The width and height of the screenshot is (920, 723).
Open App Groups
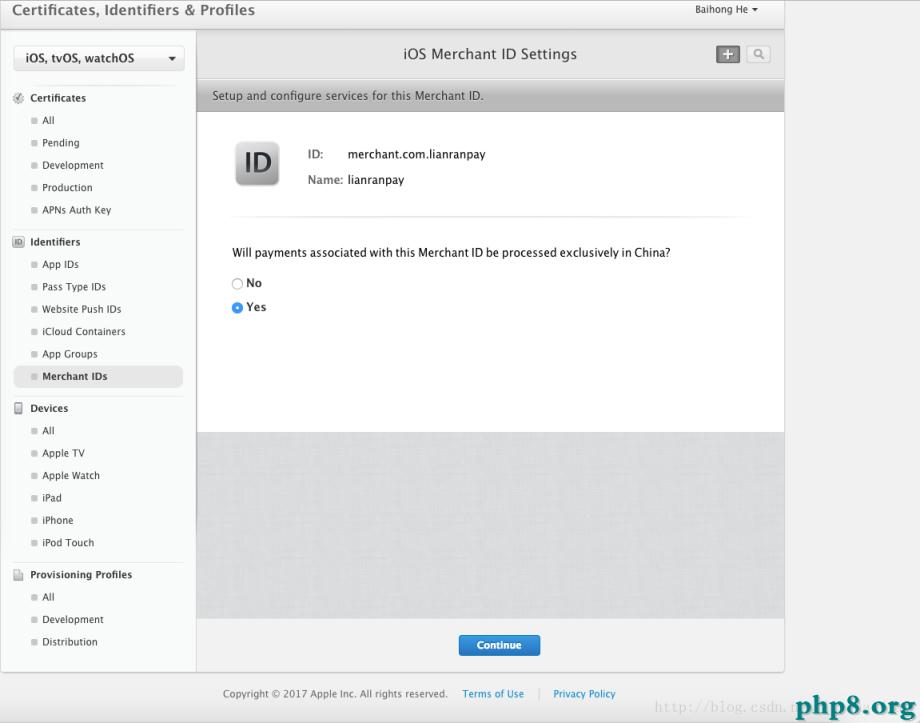[x=69, y=354]
